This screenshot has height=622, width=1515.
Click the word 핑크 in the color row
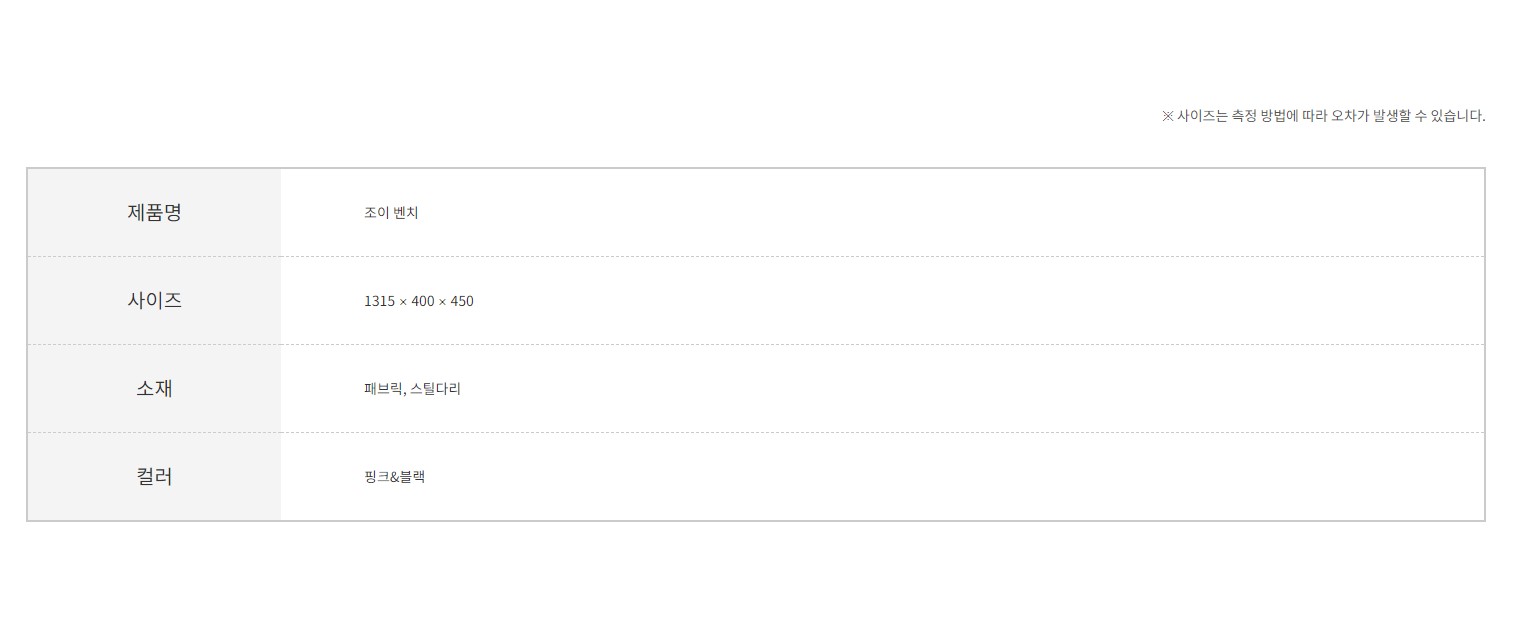[375, 477]
